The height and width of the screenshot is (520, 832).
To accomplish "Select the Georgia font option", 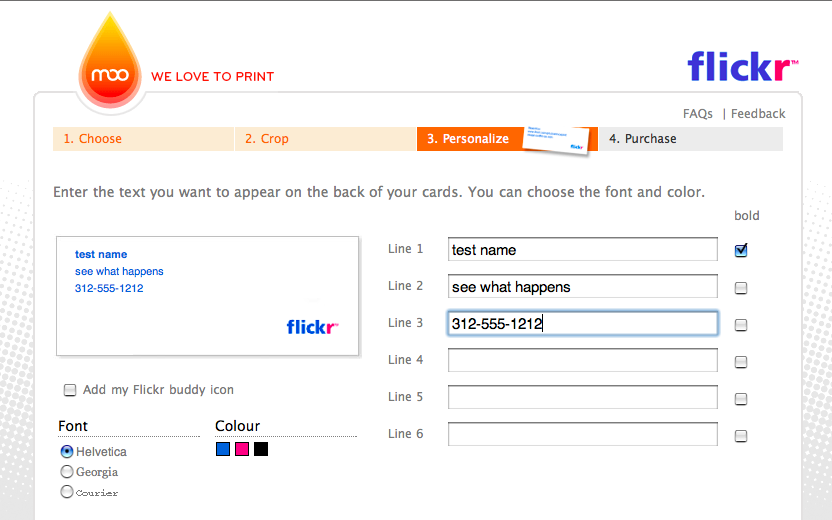I will click(67, 472).
